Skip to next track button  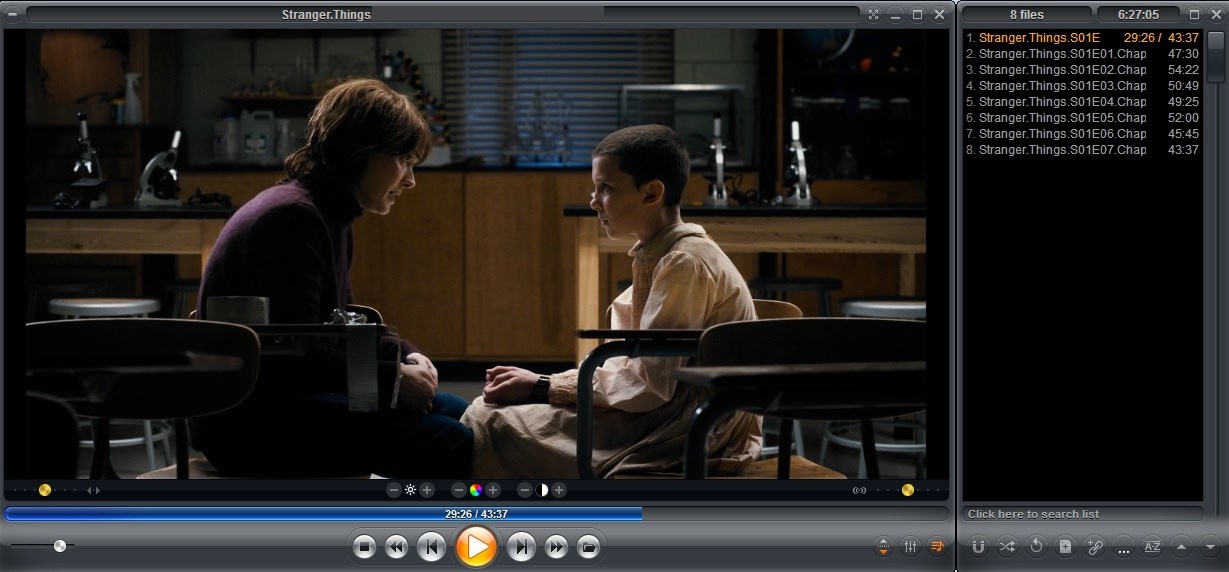coord(521,547)
